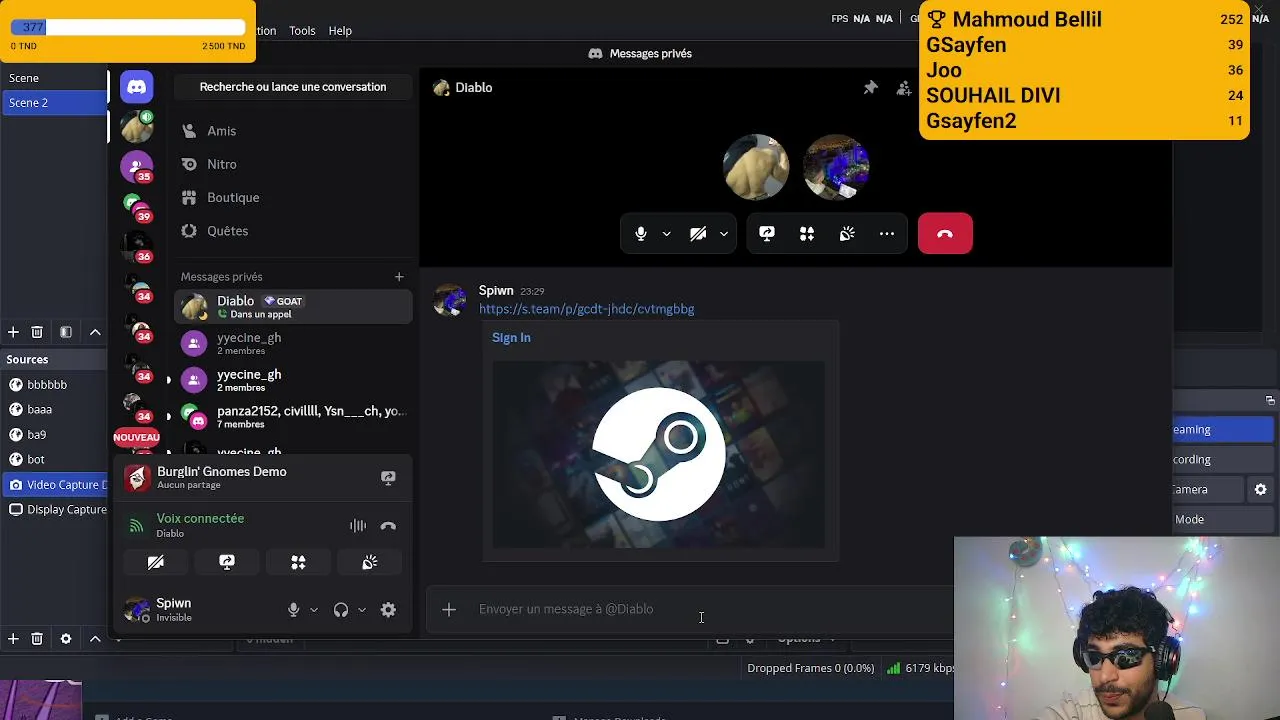Expand output device chevron beside the headphones
The image size is (1280, 720).
pyautogui.click(x=362, y=610)
